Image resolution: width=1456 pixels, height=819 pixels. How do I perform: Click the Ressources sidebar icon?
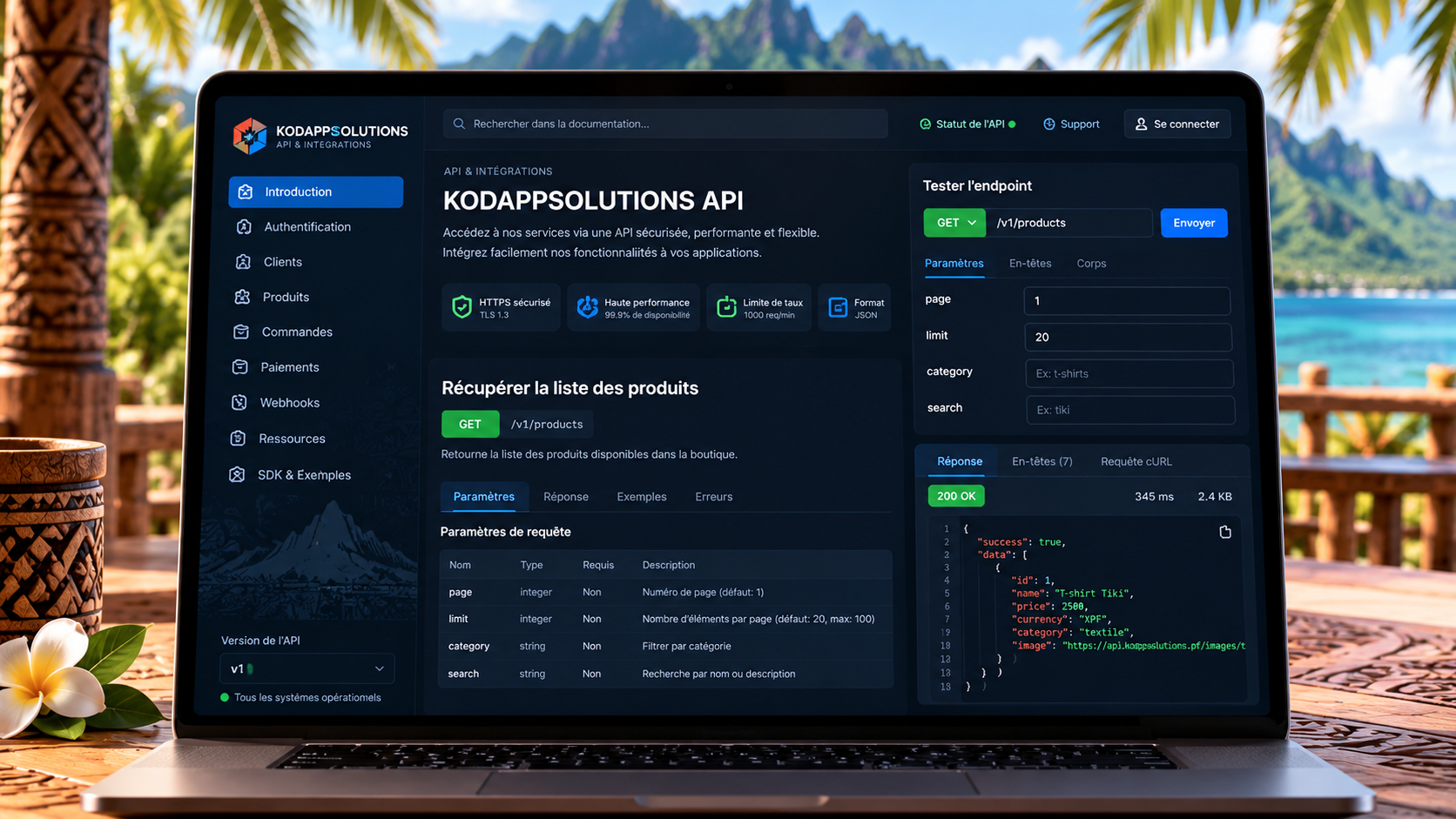coord(238,438)
